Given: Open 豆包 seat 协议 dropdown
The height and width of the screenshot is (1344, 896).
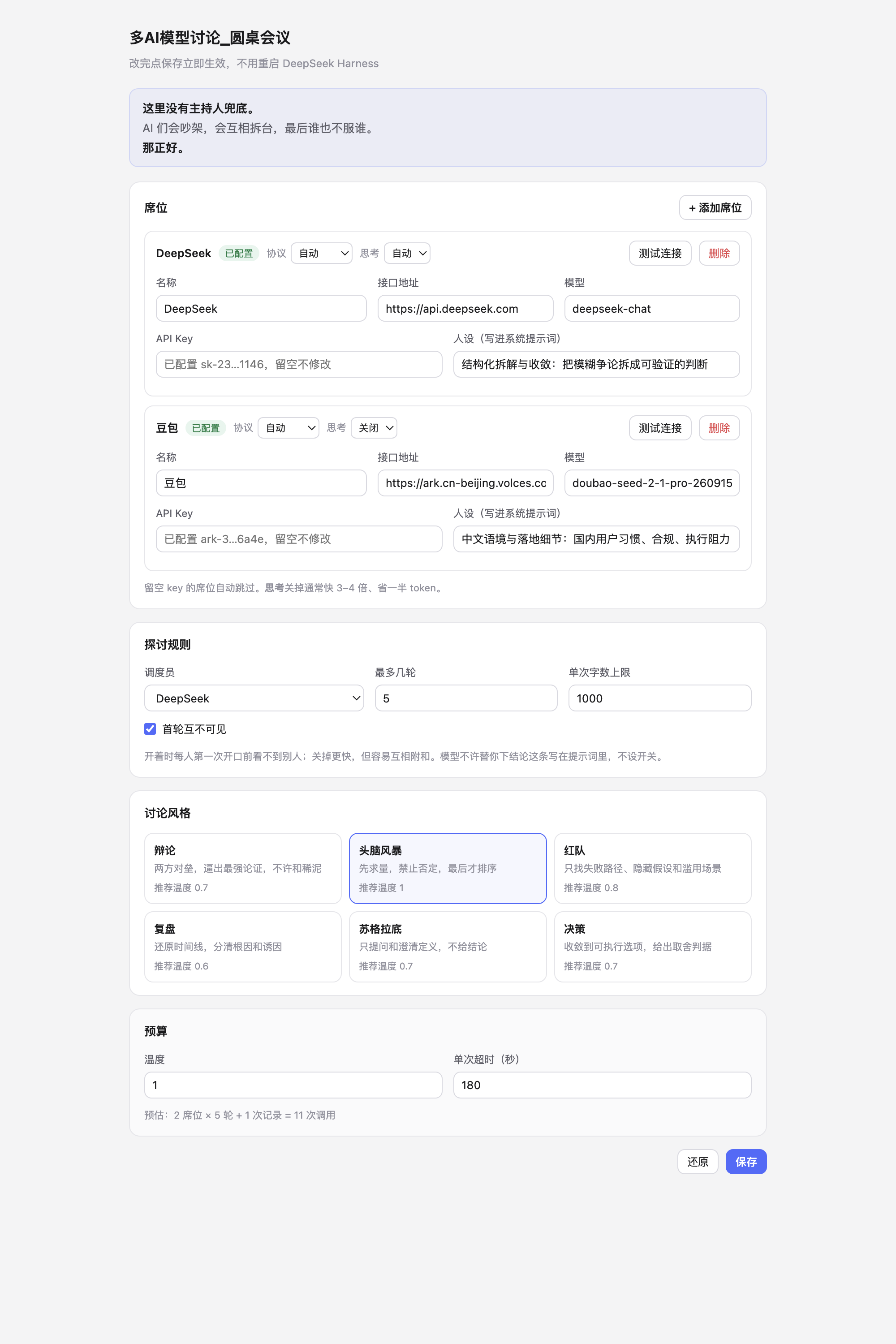Looking at the screenshot, I should (288, 428).
